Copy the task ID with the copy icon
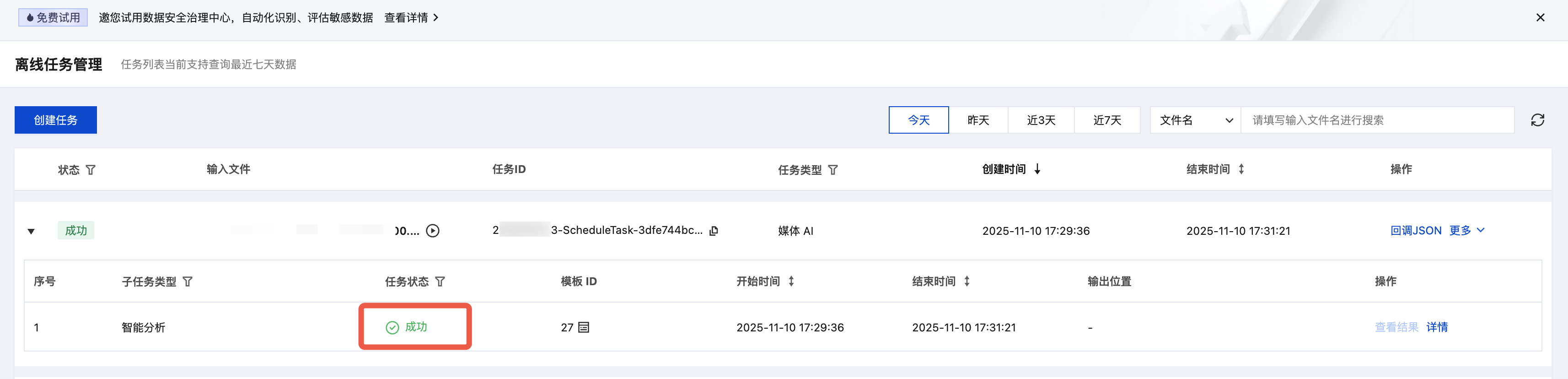The height and width of the screenshot is (379, 1568). pos(714,231)
